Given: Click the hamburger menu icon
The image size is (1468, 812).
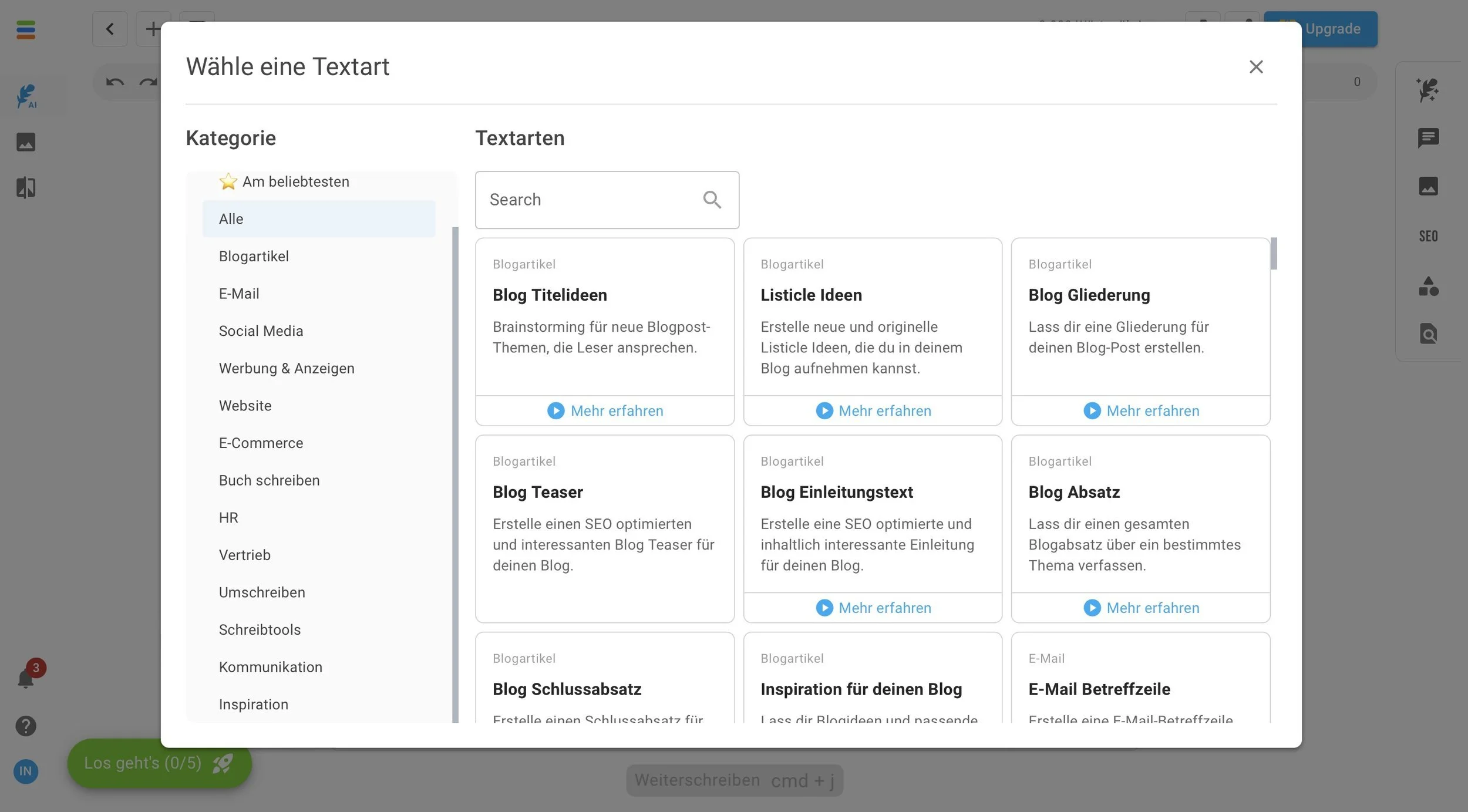Looking at the screenshot, I should click(26, 29).
